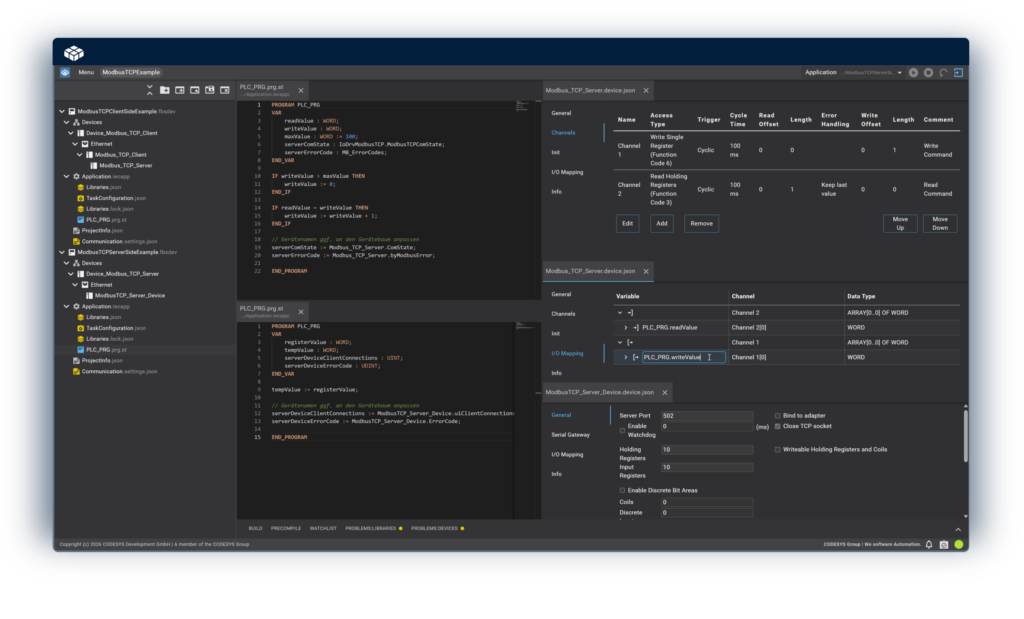The image size is (1024, 619).
Task: Open notifications bell in status bar
Action: pyautogui.click(x=929, y=544)
